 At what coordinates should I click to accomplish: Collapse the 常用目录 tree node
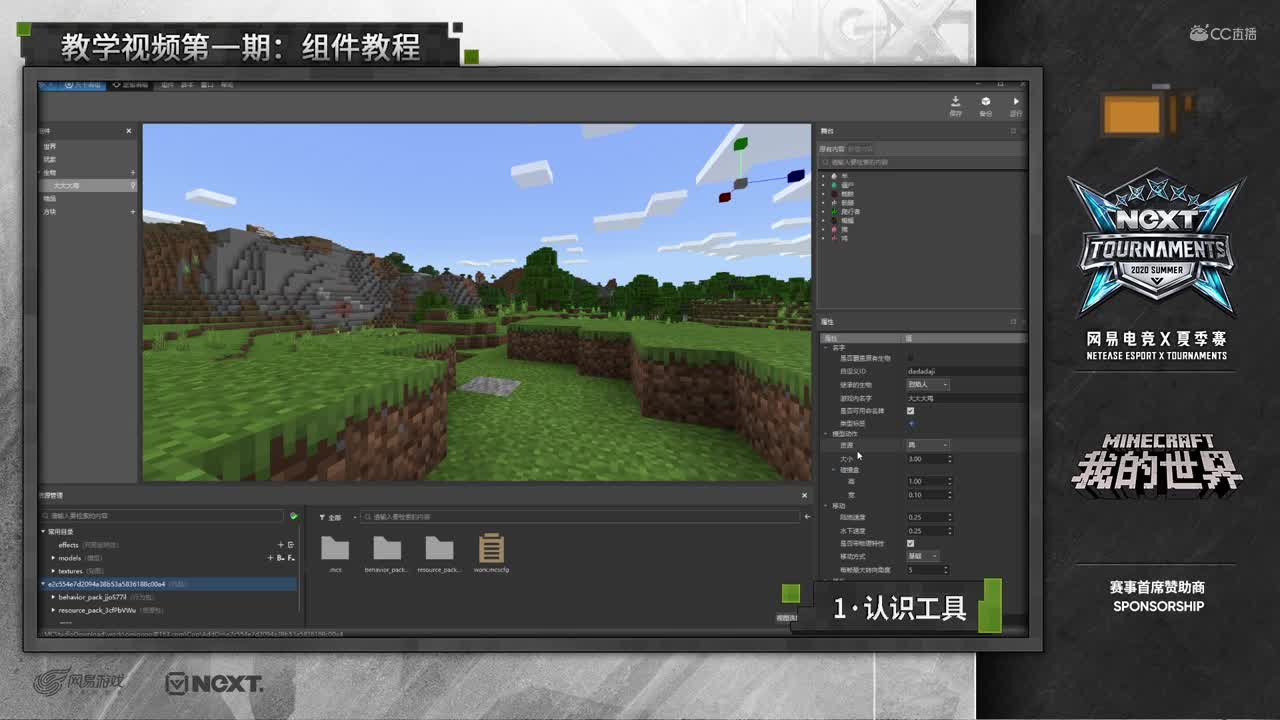pyautogui.click(x=43, y=531)
